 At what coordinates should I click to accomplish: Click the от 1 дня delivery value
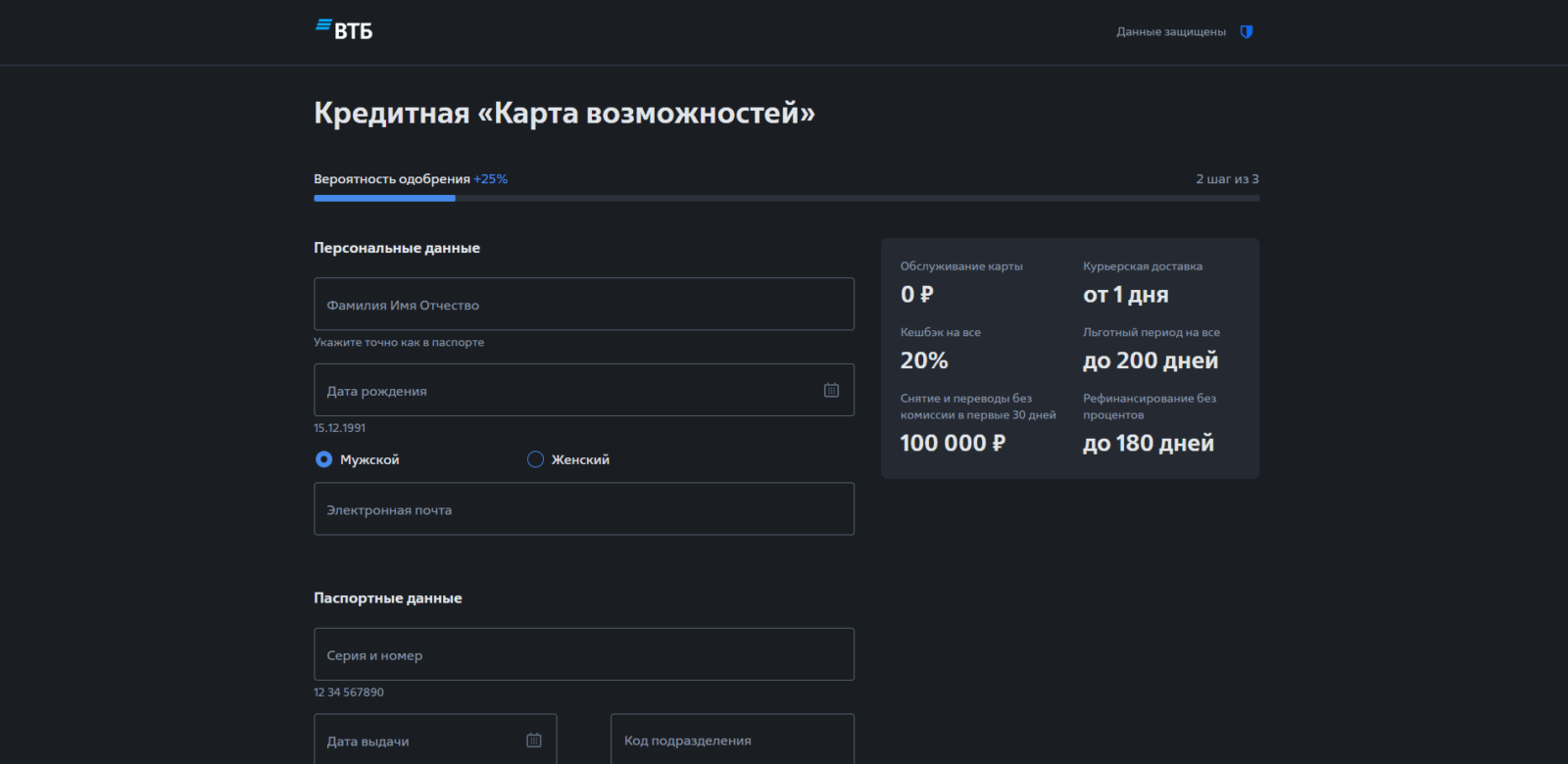[x=1125, y=294]
